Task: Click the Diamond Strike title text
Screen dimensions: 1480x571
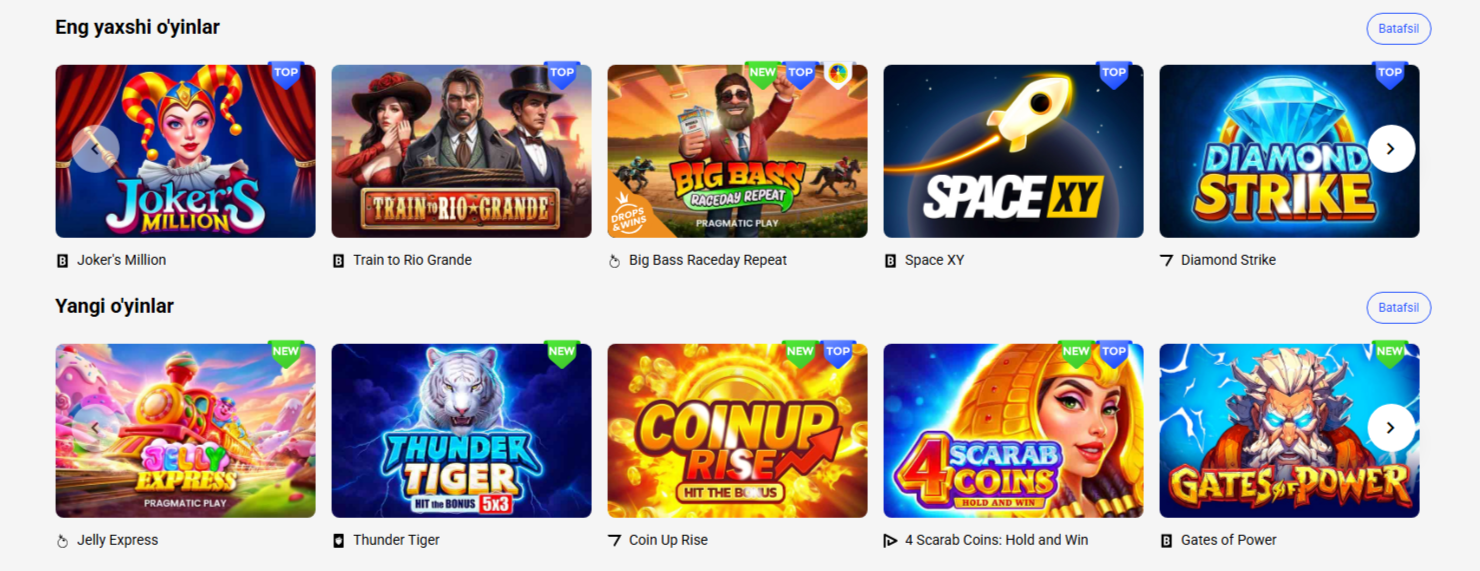Action: point(1228,260)
